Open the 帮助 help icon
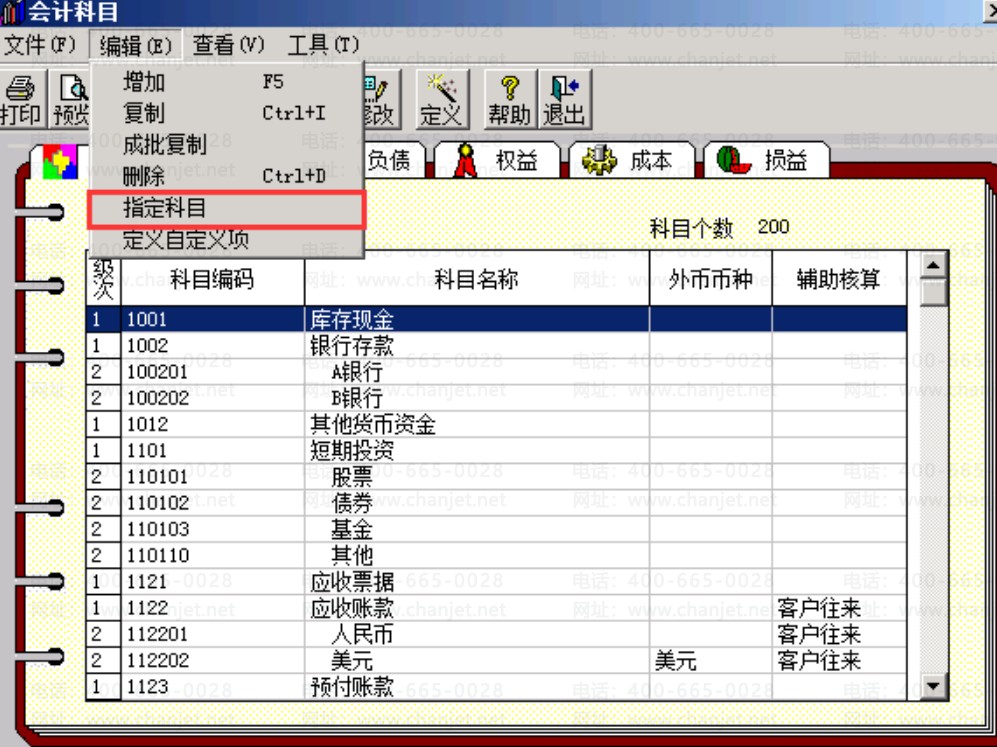 tap(510, 100)
